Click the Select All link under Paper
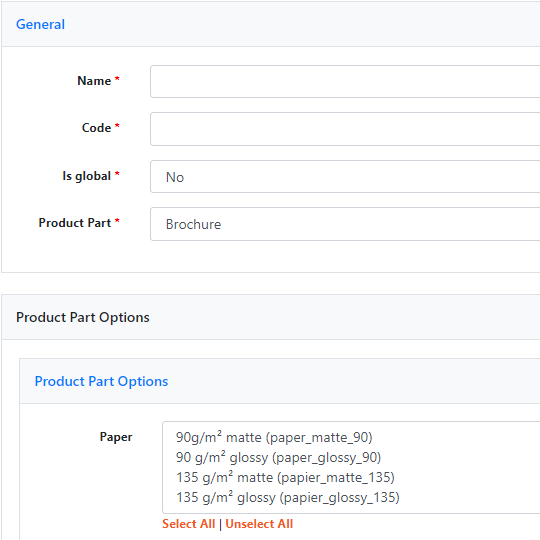The height and width of the screenshot is (540, 540). tap(189, 524)
